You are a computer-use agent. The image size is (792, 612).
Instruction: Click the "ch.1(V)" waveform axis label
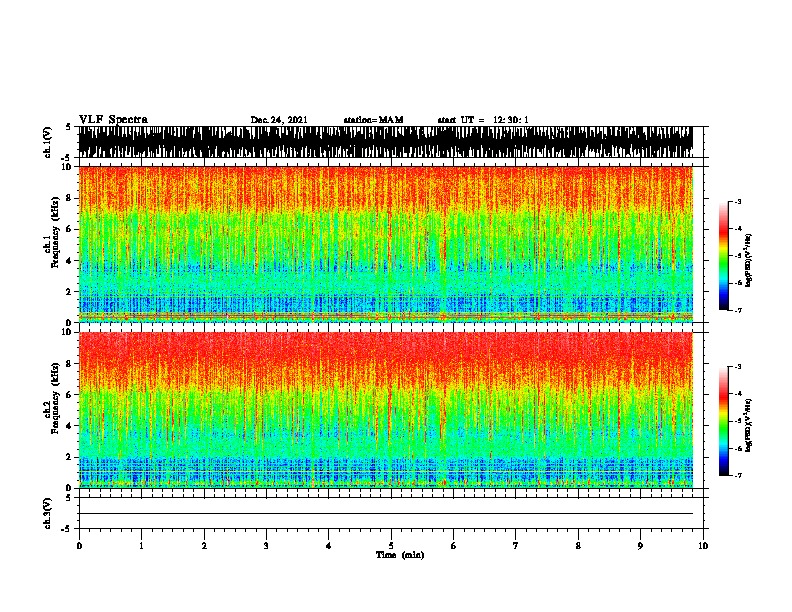[x=47, y=142]
